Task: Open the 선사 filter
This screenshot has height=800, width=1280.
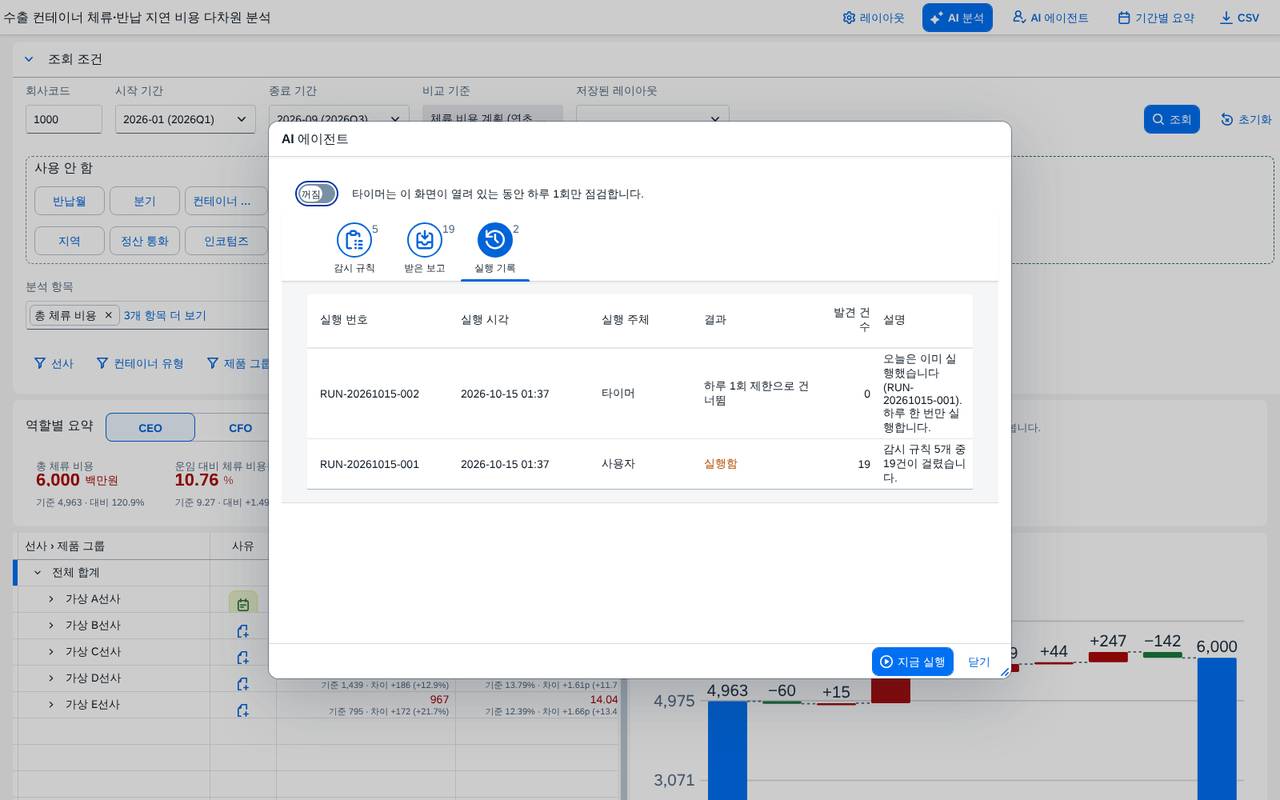Action: pos(54,364)
